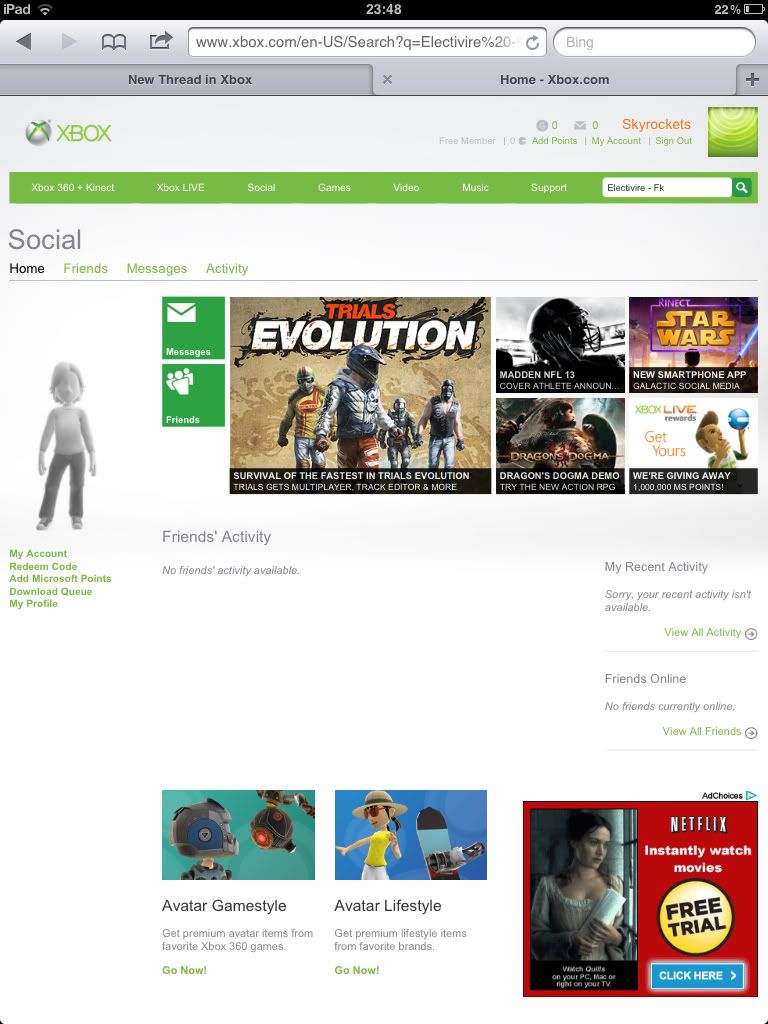Viewport: 768px width, 1024px height.
Task: Open the green Friends tile
Action: click(x=193, y=395)
